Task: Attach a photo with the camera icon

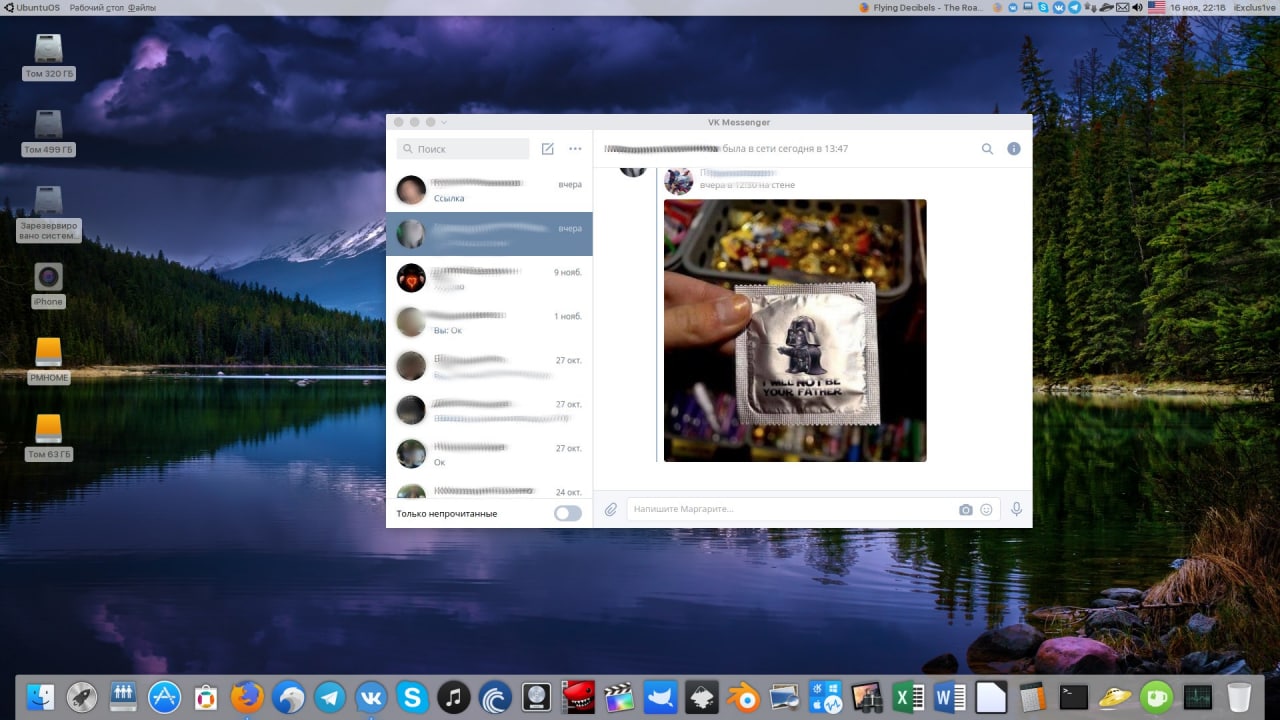Action: [x=966, y=509]
